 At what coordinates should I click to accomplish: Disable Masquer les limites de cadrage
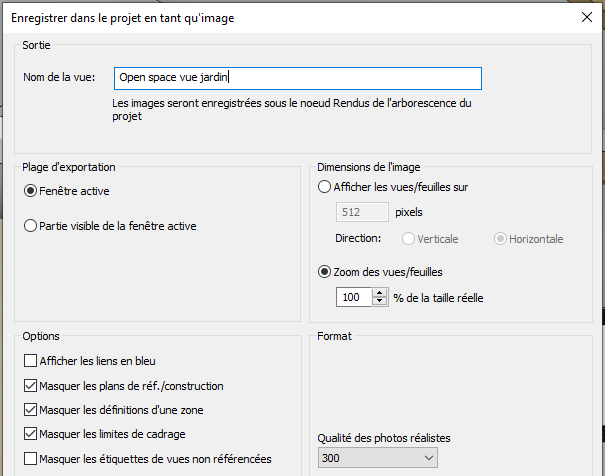tap(30, 434)
